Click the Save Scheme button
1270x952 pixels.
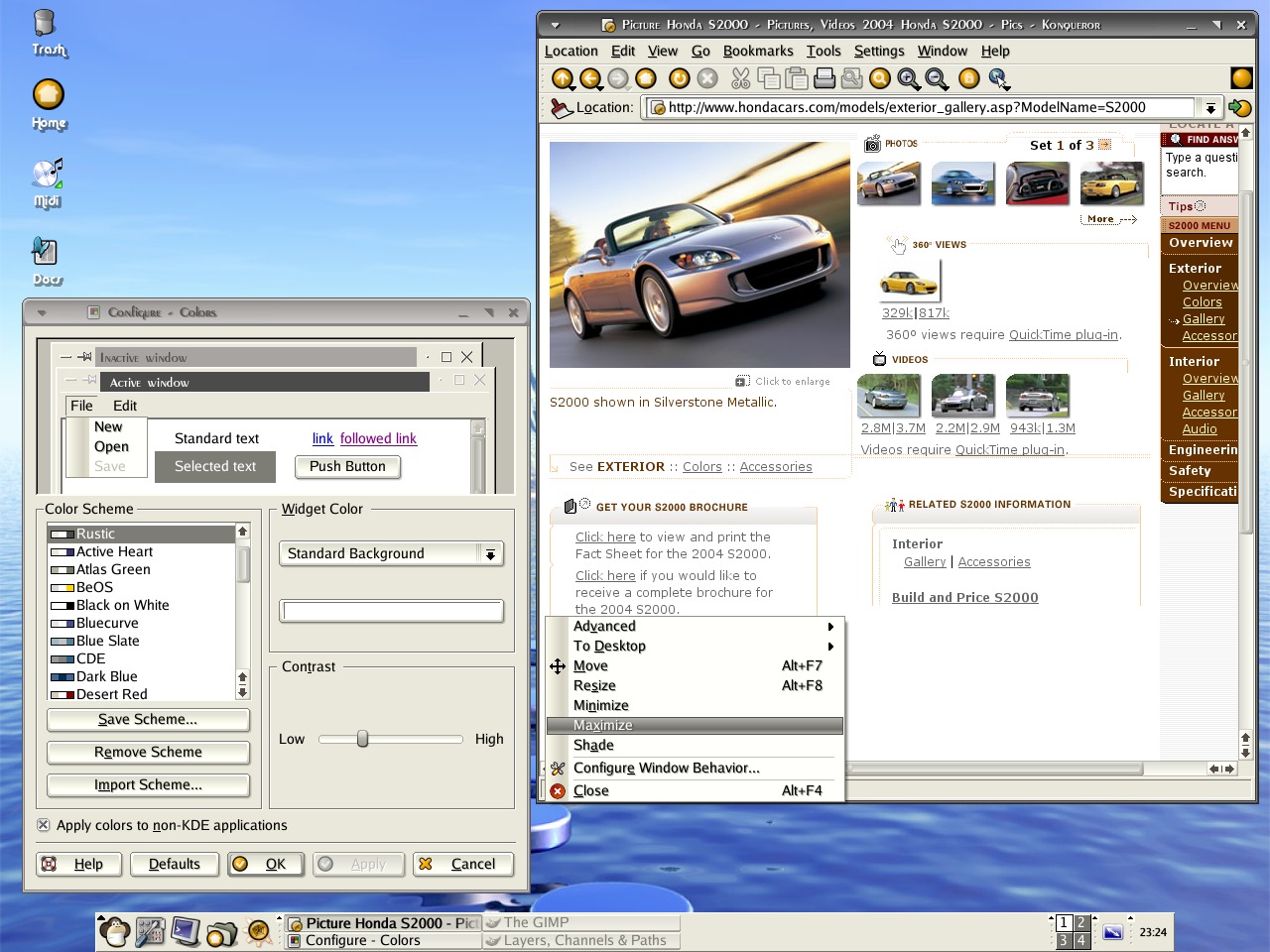point(148,719)
